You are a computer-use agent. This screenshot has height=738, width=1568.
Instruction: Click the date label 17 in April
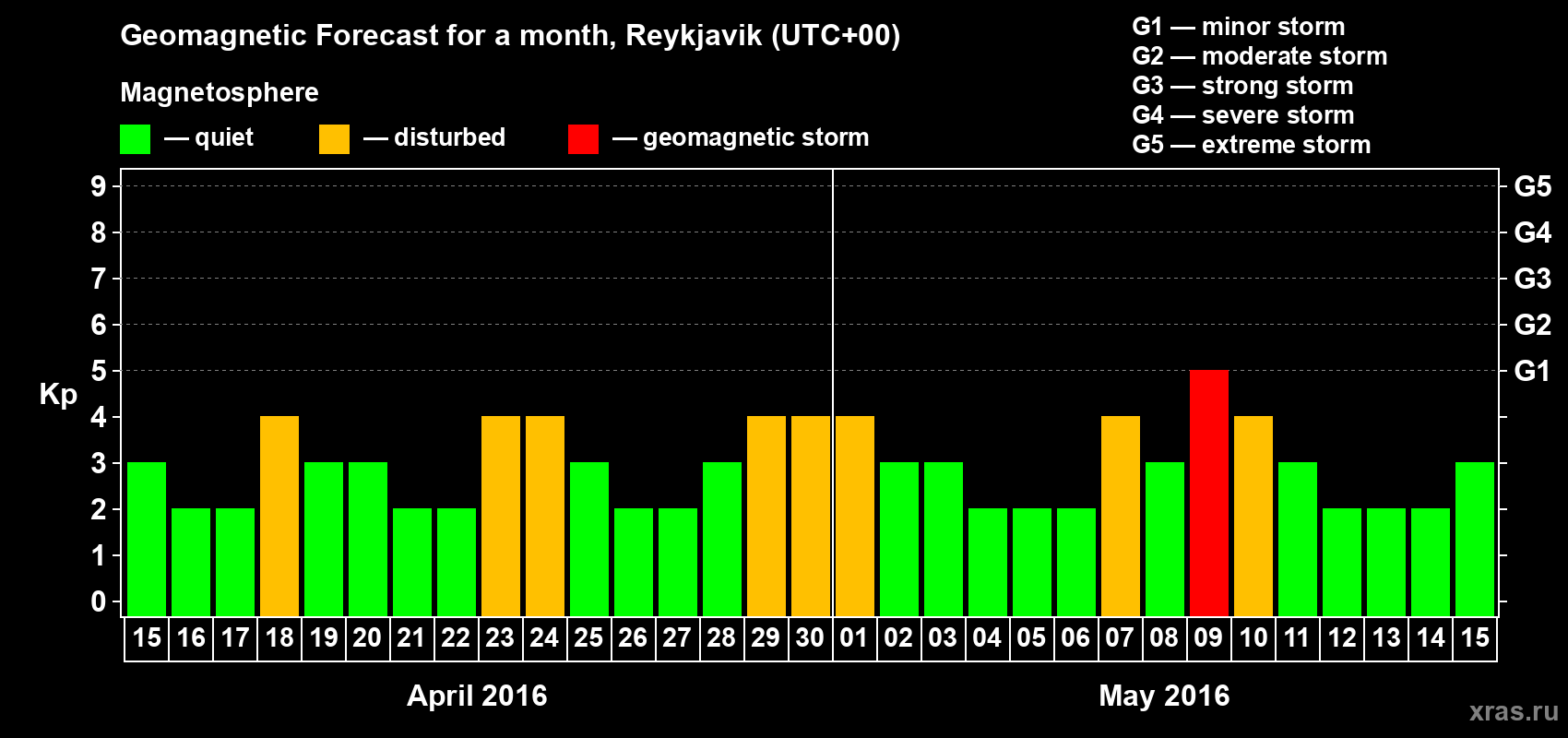[x=235, y=637]
